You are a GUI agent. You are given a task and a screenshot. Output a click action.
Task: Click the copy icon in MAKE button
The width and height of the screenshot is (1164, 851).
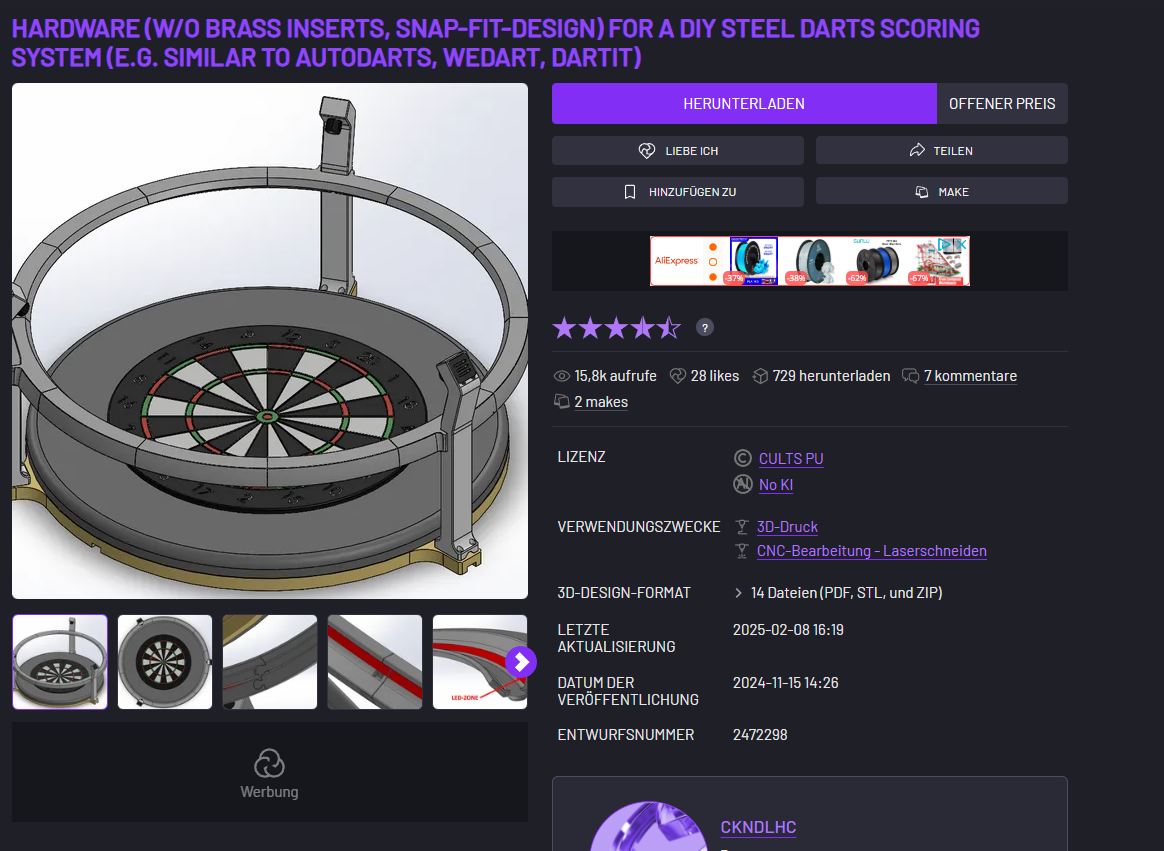tap(922, 192)
